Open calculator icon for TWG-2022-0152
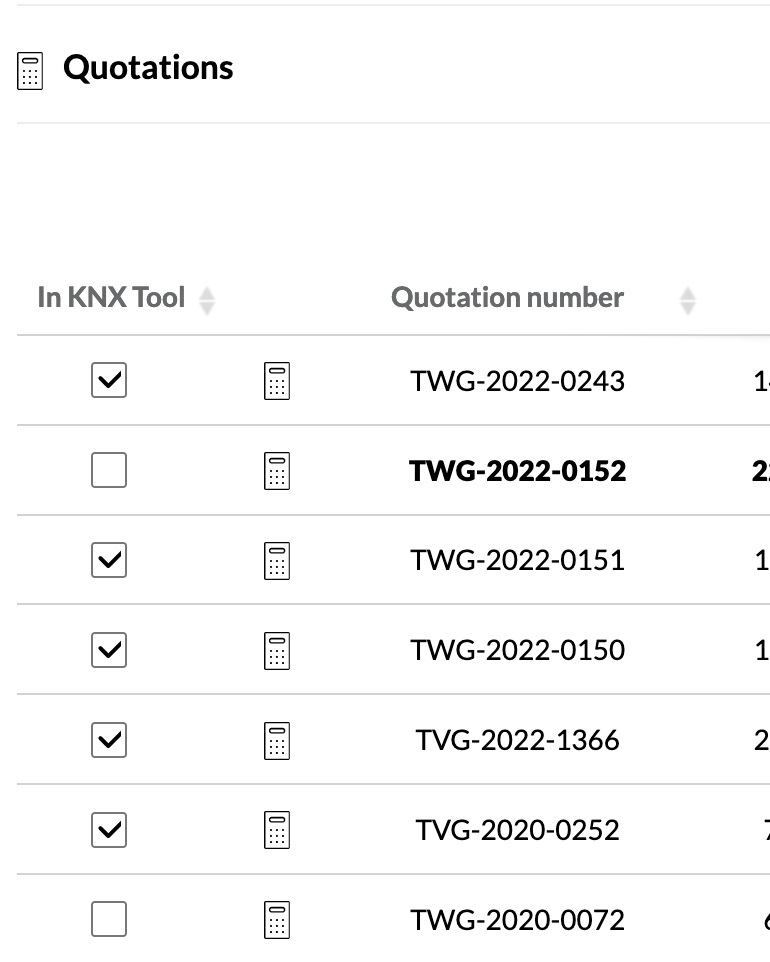The image size is (770, 962). 277,471
